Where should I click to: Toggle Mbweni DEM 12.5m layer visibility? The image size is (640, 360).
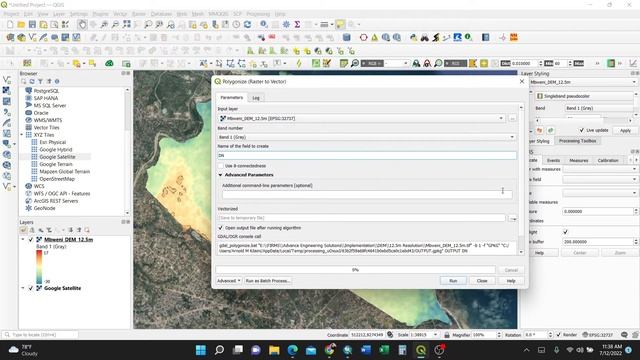(x=31, y=240)
